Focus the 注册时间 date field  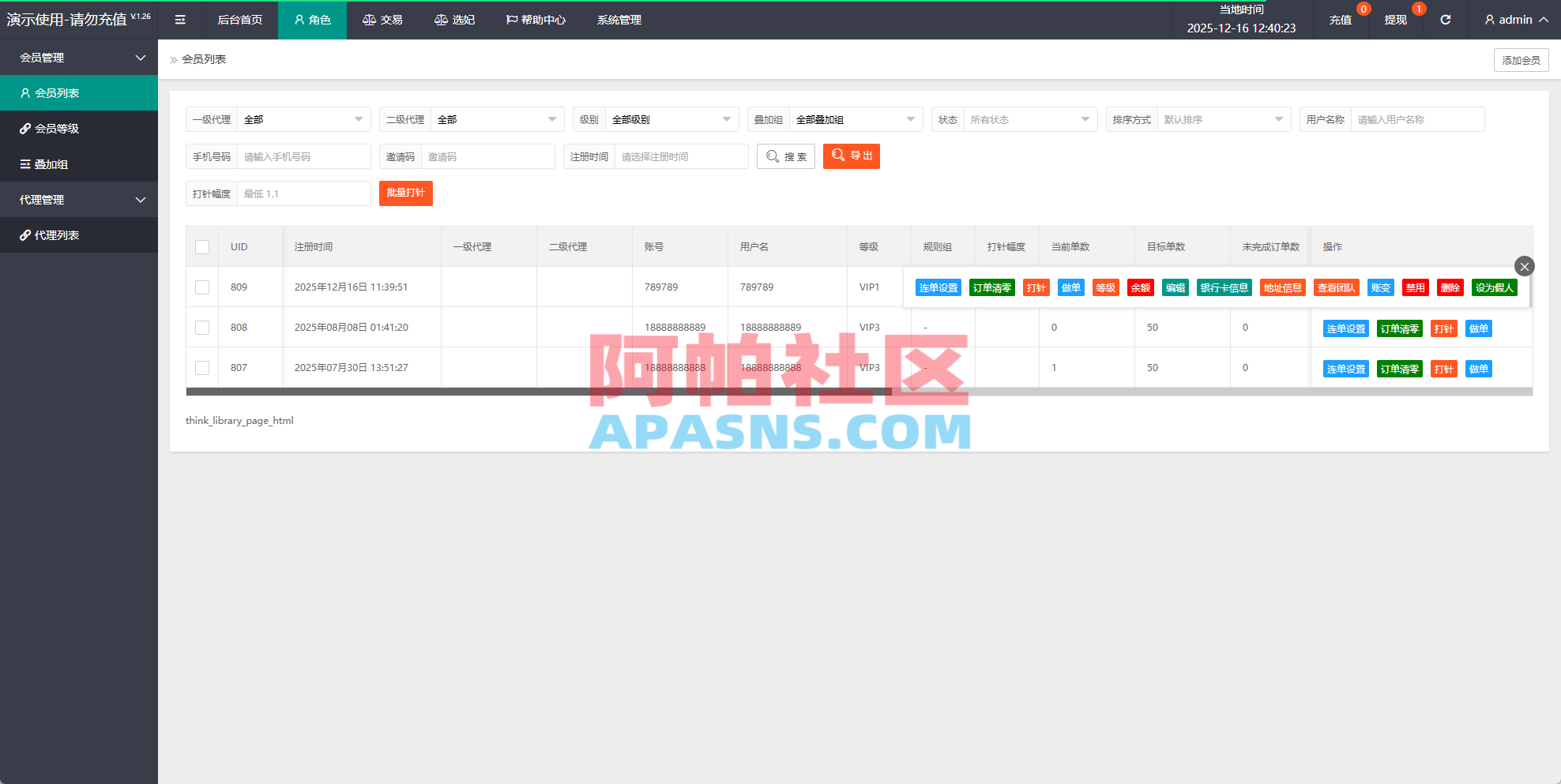point(682,156)
